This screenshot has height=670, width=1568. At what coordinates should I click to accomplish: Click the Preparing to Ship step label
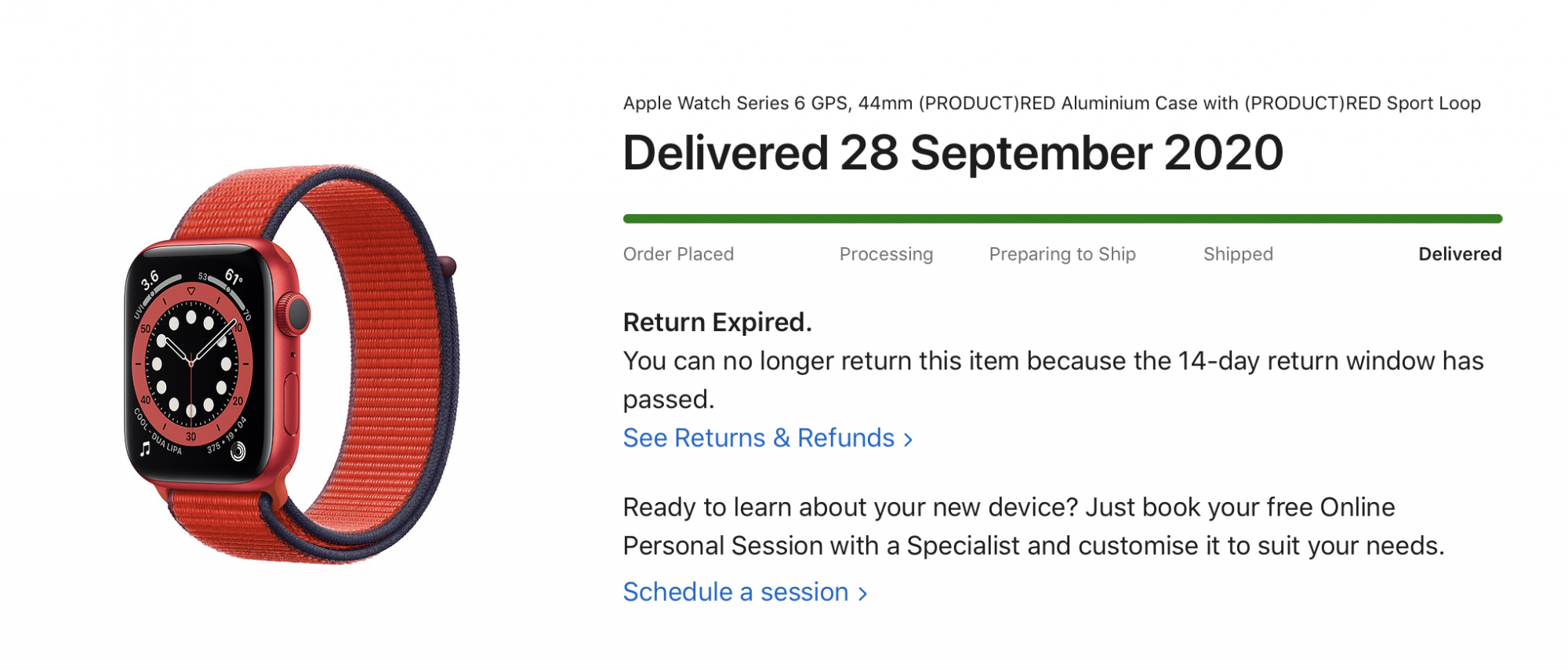click(1062, 254)
